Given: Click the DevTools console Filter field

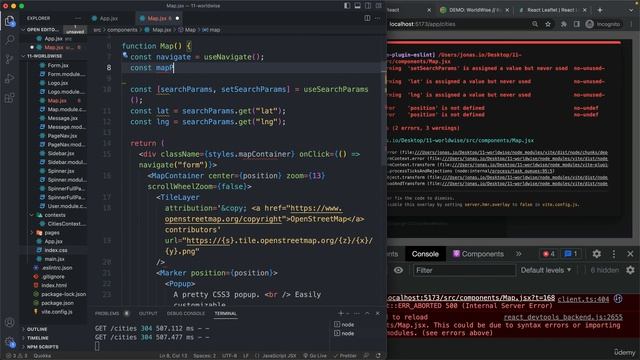Looking at the screenshot, I should pos(464,270).
